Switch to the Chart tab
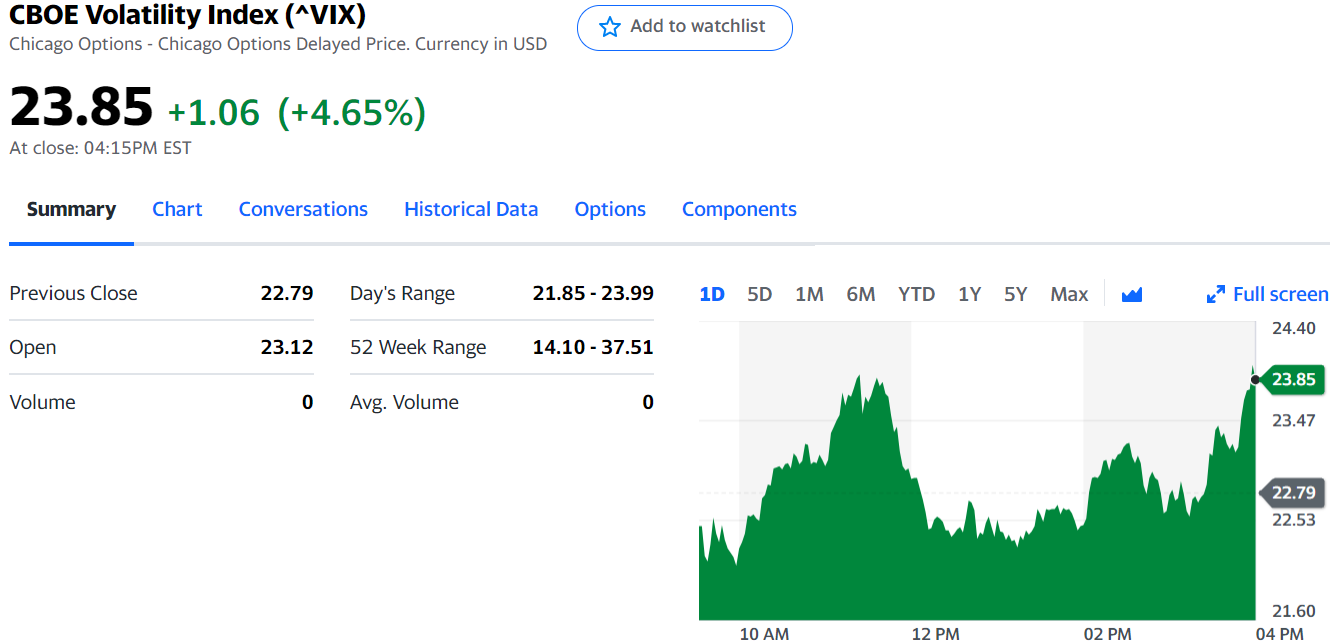This screenshot has height=643, width=1330. 177,209
